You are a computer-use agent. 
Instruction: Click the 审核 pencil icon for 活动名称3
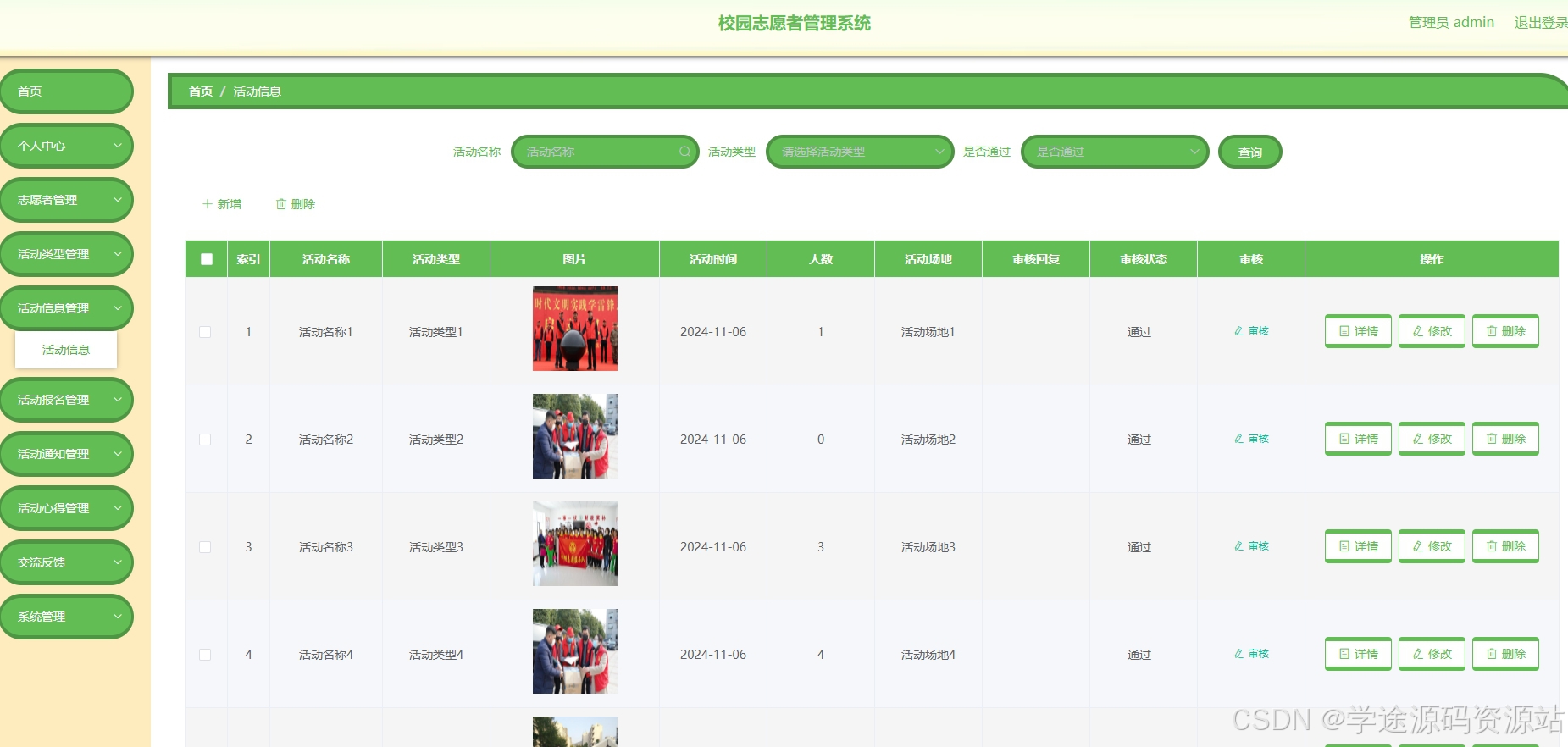1238,546
